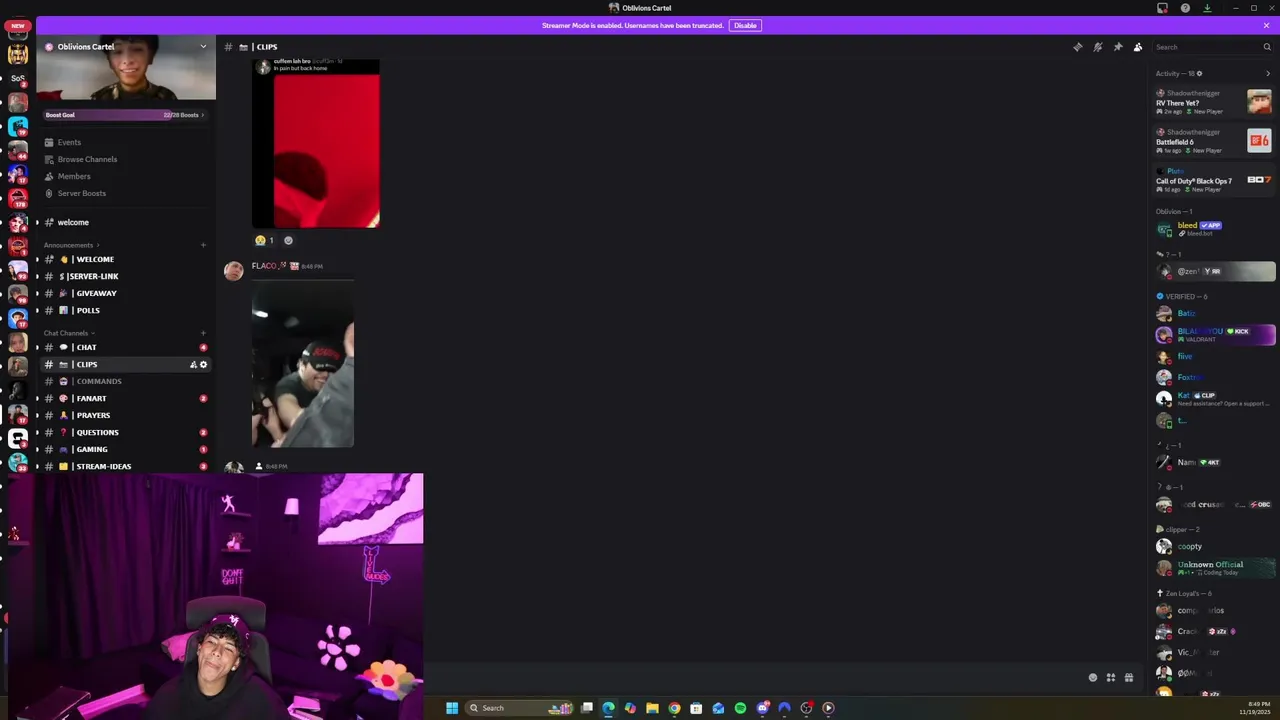This screenshot has height=720, width=1280.
Task: Toggle the channel notification mute bell
Action: pyautogui.click(x=1097, y=47)
